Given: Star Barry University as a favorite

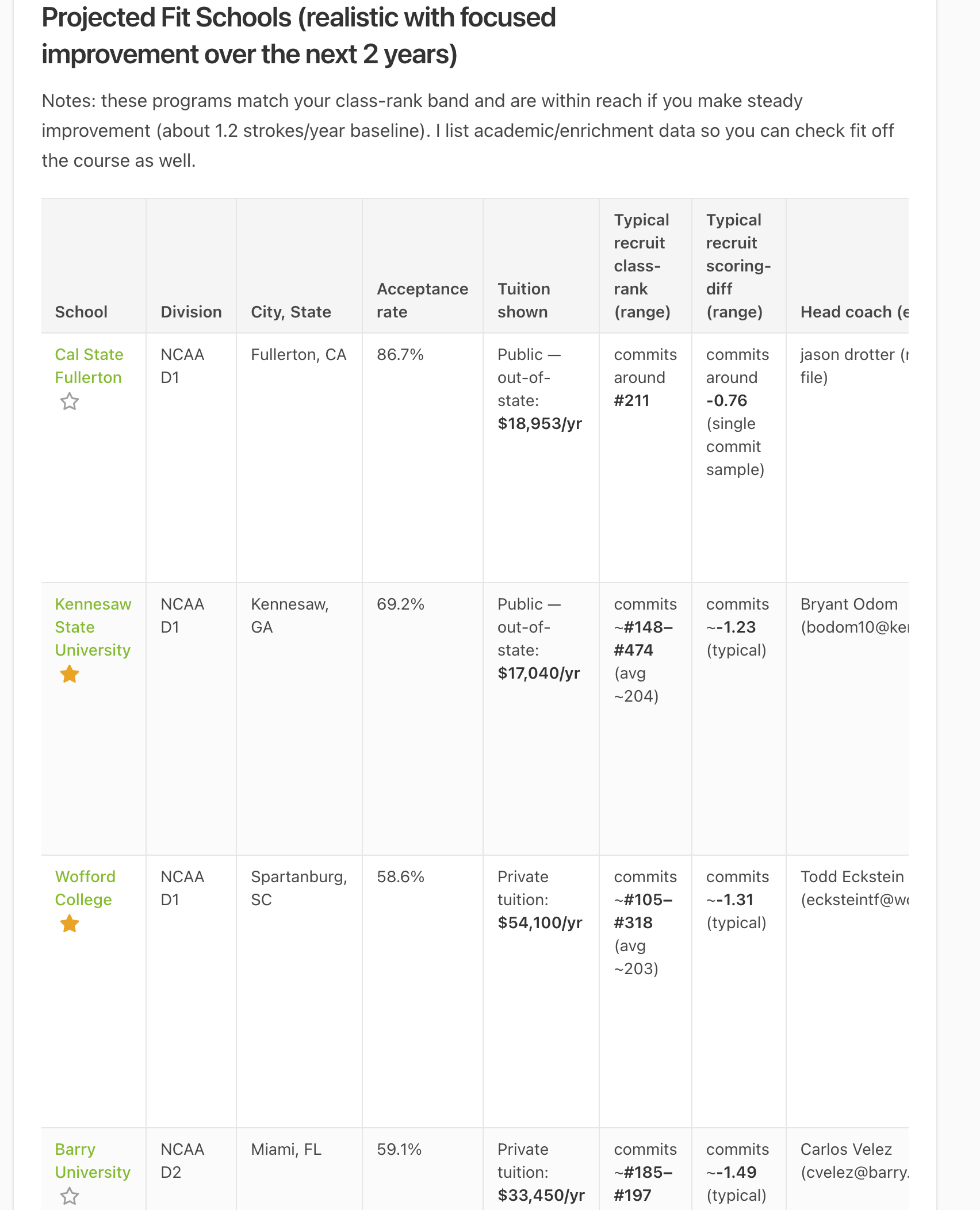Looking at the screenshot, I should tap(70, 1195).
